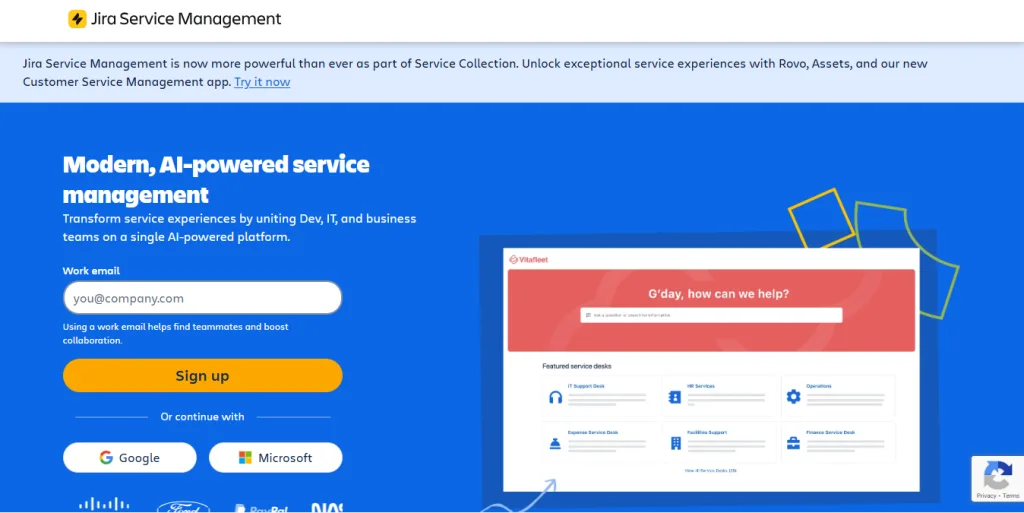The width and height of the screenshot is (1024, 513).
Task: Focus the Work email input field
Action: pyautogui.click(x=202, y=298)
